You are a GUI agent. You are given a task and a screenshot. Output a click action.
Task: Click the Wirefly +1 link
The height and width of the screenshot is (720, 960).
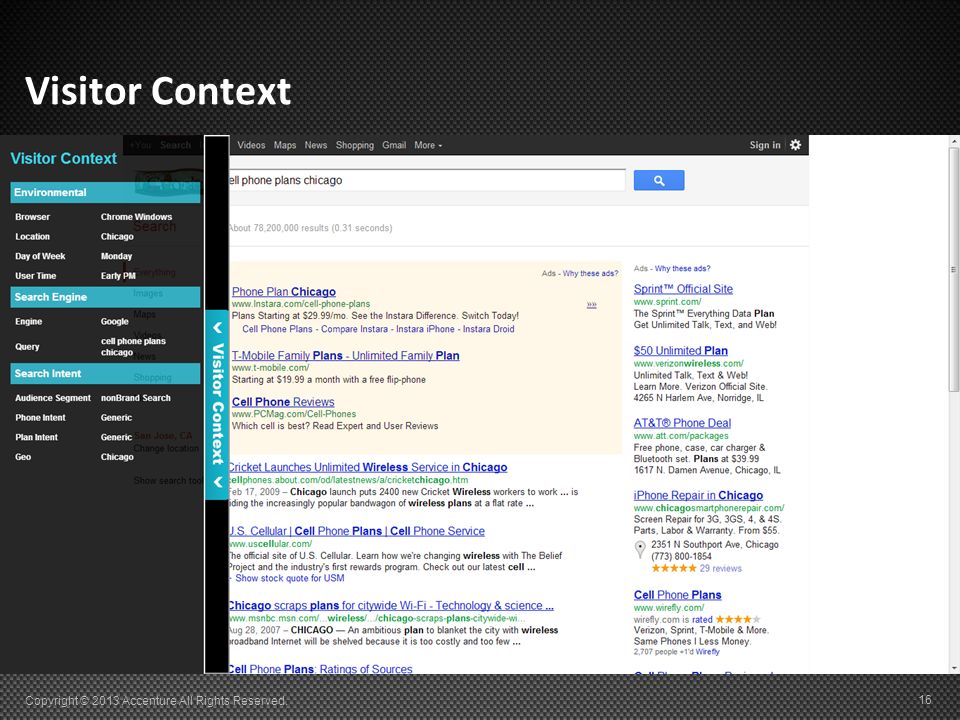pos(707,652)
